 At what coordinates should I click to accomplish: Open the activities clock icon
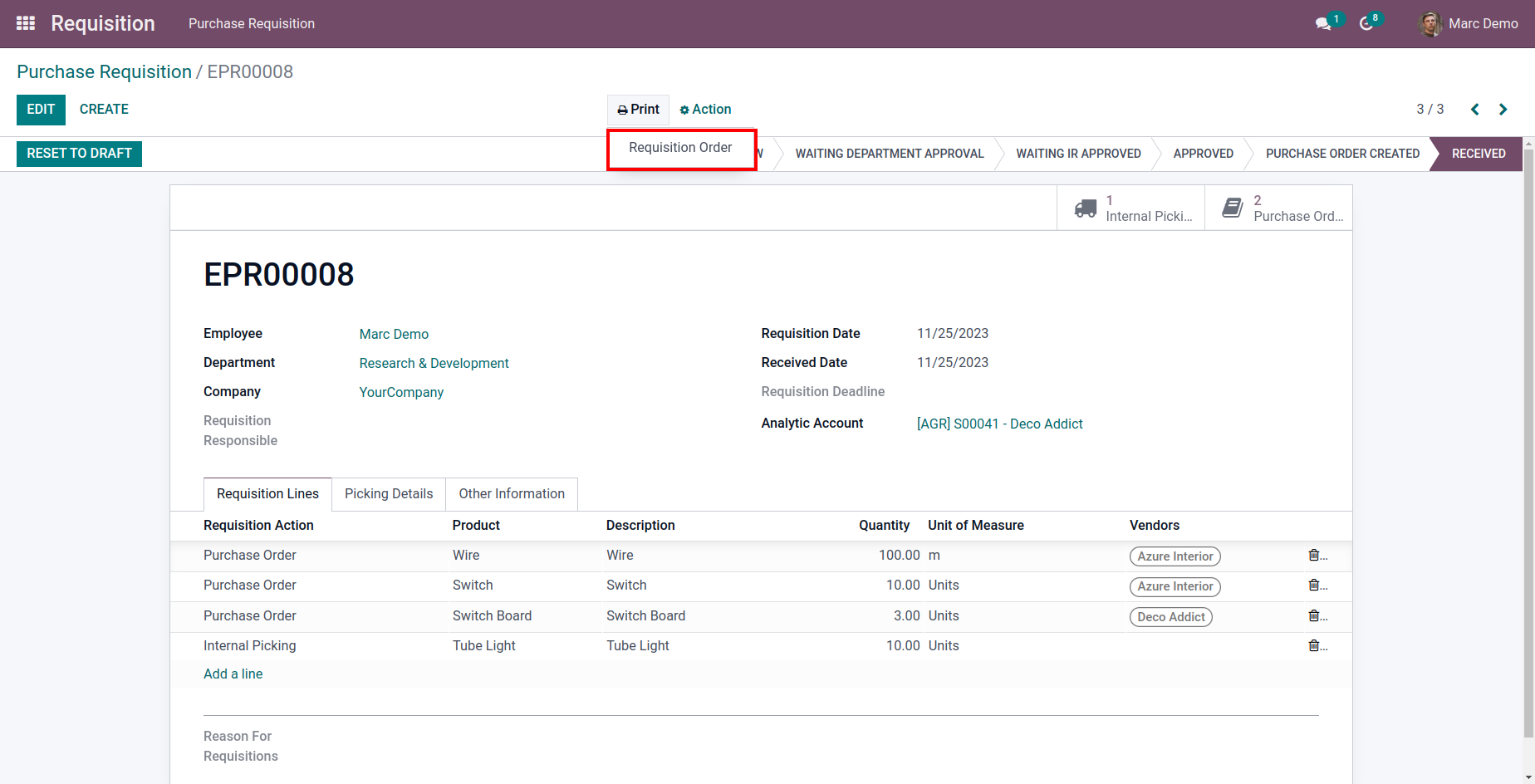pyautogui.click(x=1366, y=24)
